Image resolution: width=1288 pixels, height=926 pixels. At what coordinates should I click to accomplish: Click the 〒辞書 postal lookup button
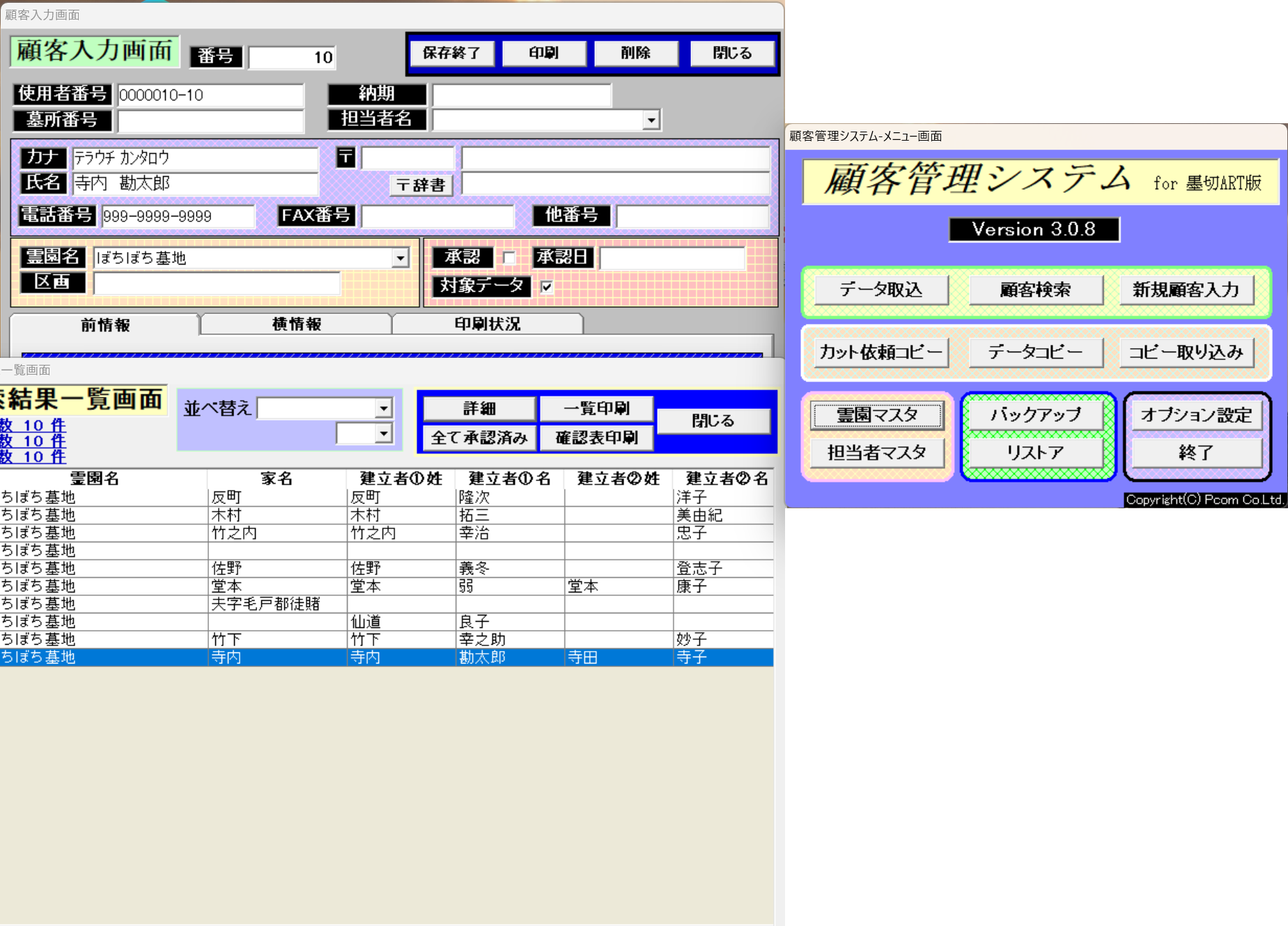point(421,185)
